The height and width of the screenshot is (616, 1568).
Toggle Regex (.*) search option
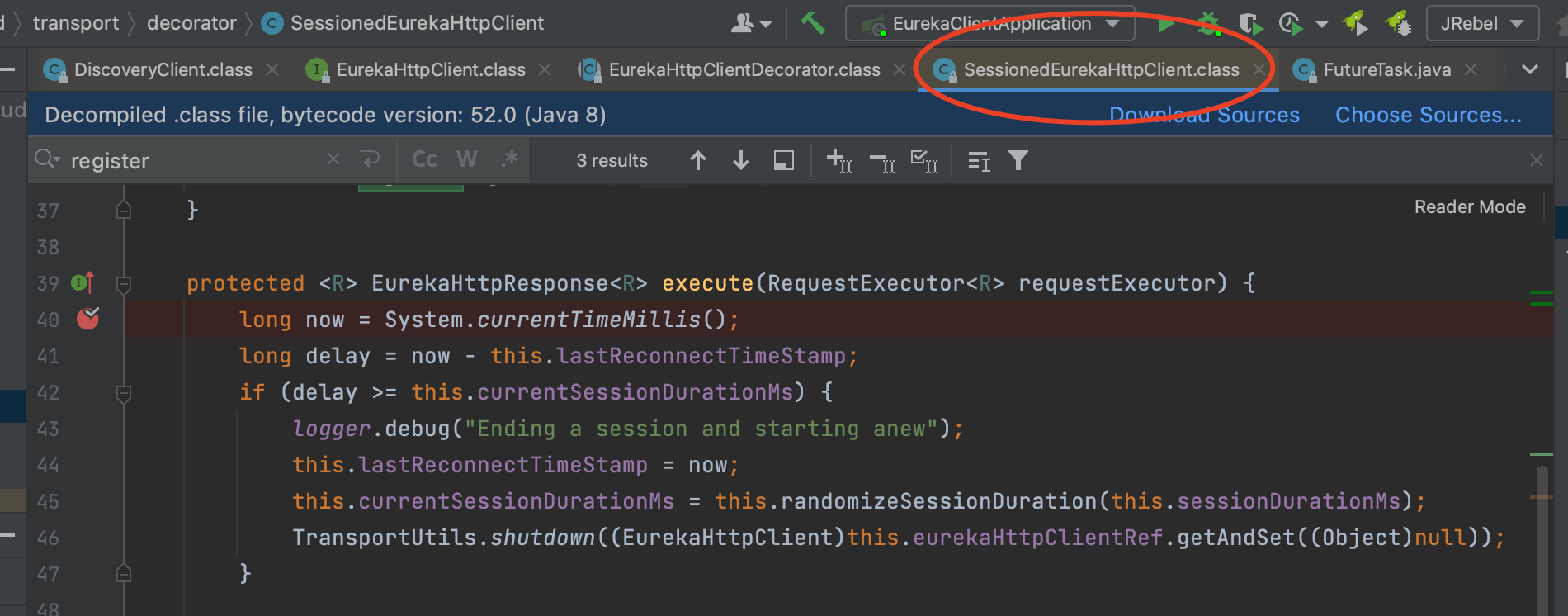pyautogui.click(x=510, y=159)
